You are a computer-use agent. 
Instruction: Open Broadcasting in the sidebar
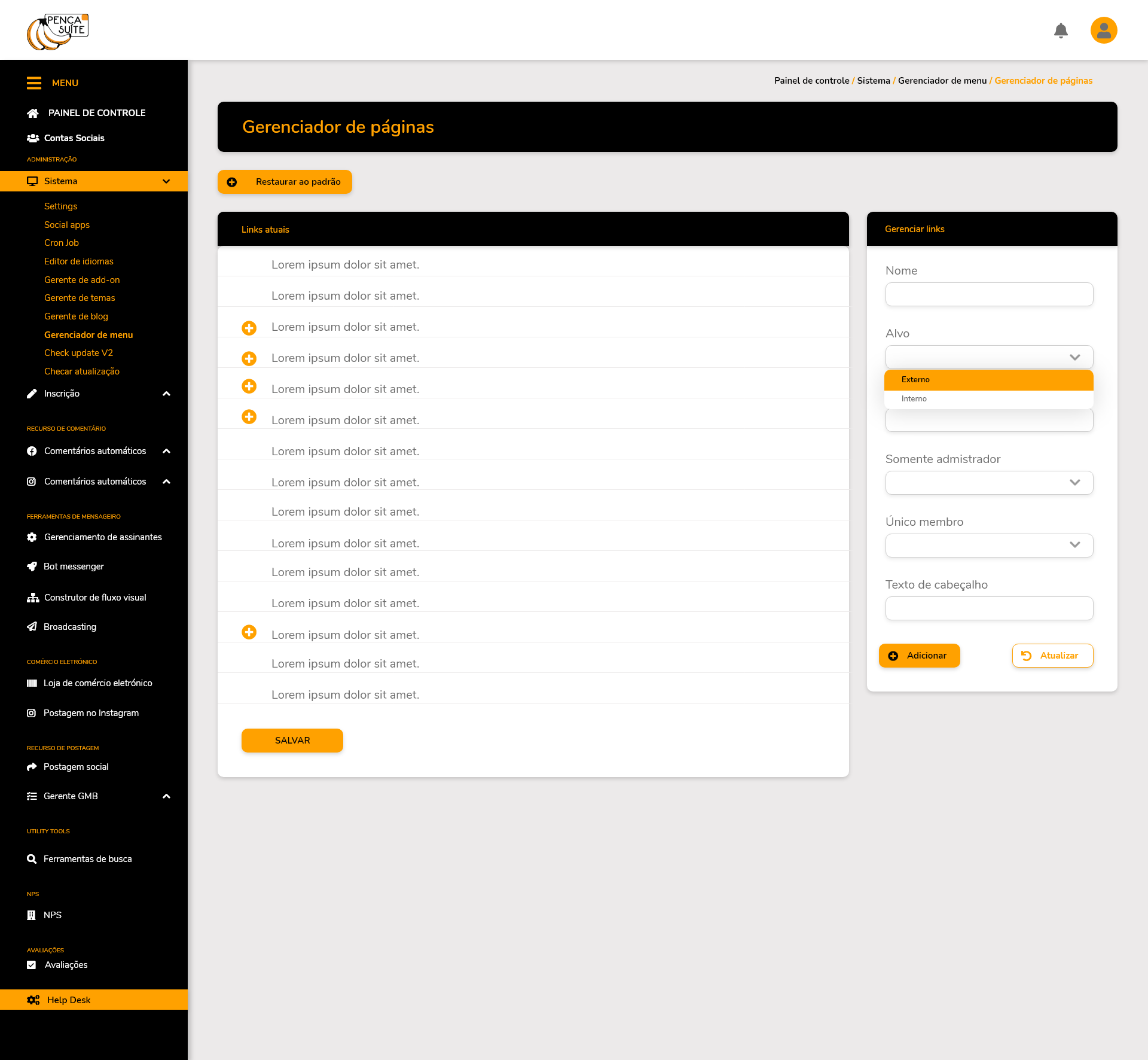[70, 627]
